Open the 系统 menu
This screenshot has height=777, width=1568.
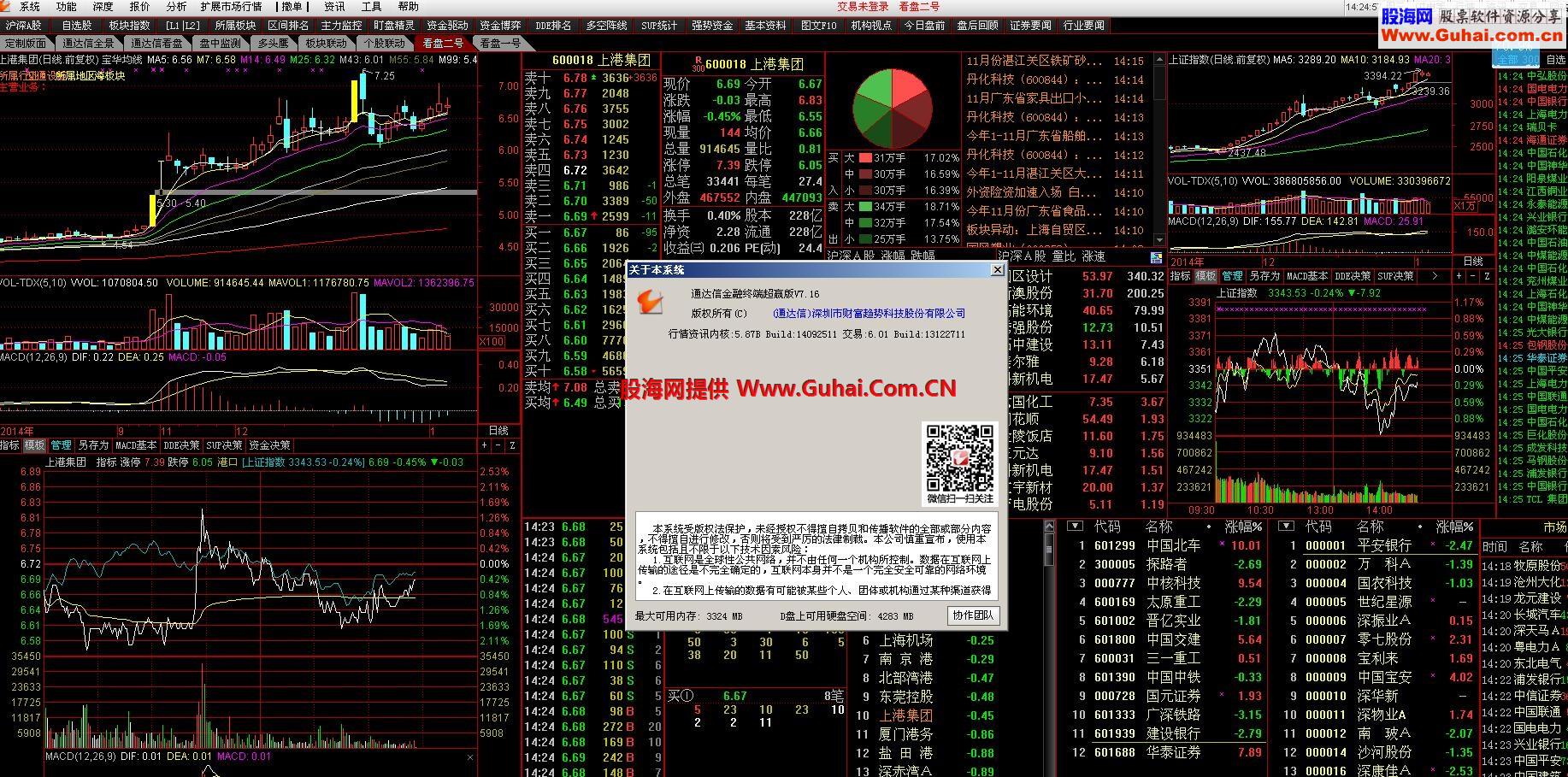point(28,7)
